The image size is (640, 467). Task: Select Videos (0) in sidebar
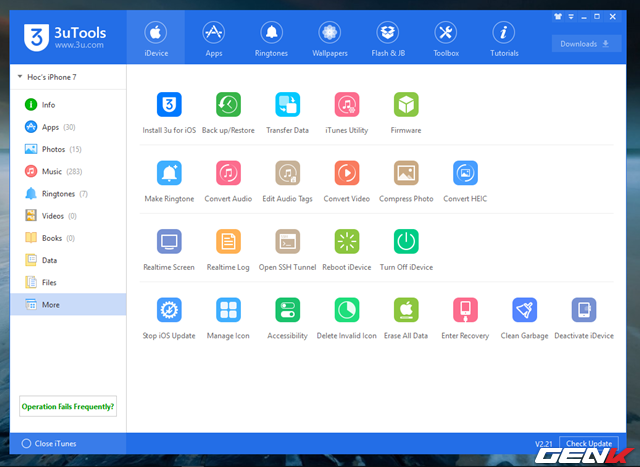[68, 216]
